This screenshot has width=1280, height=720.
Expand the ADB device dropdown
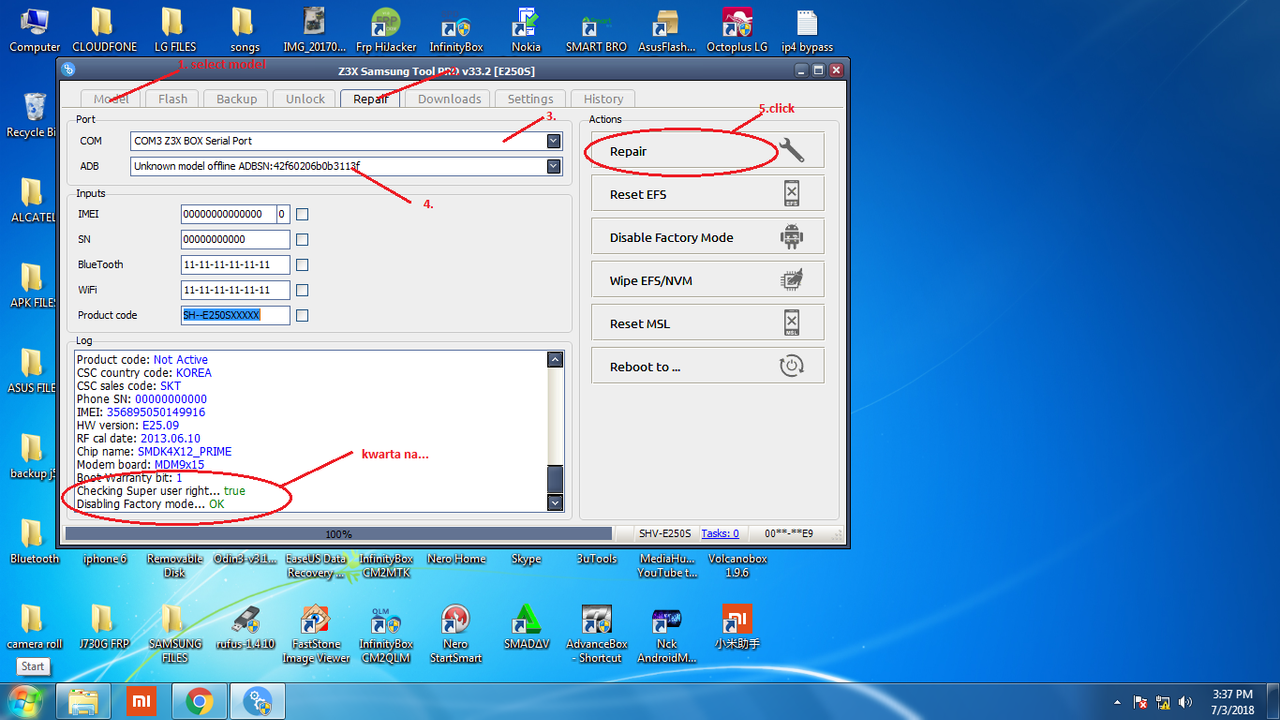click(x=554, y=166)
